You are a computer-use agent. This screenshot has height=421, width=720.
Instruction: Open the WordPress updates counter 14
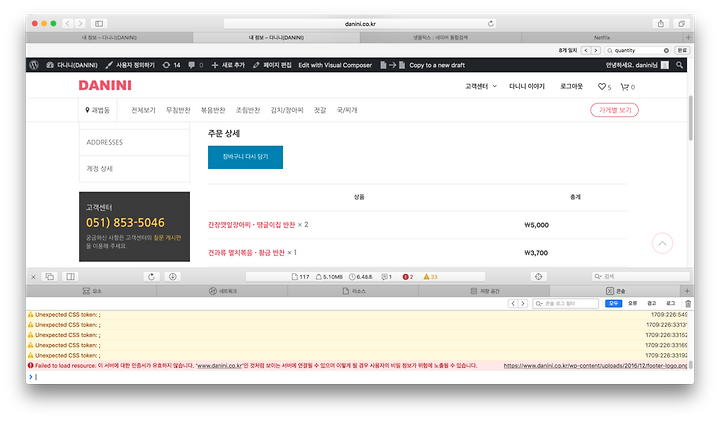(172, 65)
